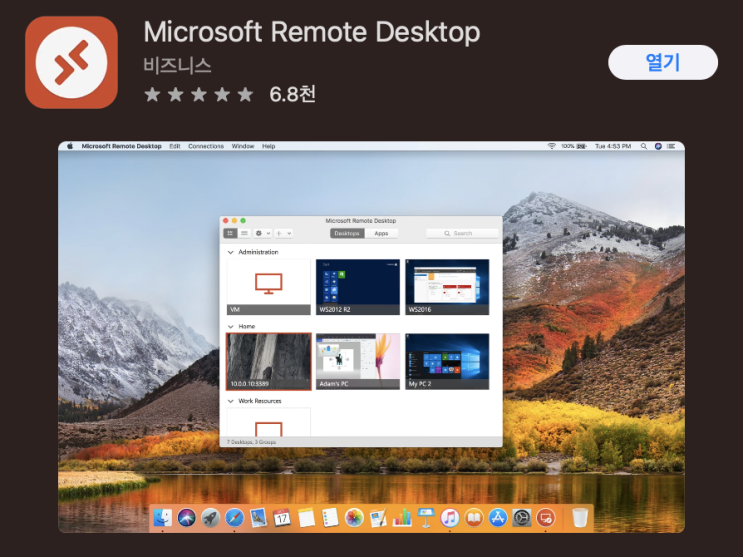Viewport: 743px width, 557px height.
Task: Click the 비즈니스 category label
Action: point(177,65)
